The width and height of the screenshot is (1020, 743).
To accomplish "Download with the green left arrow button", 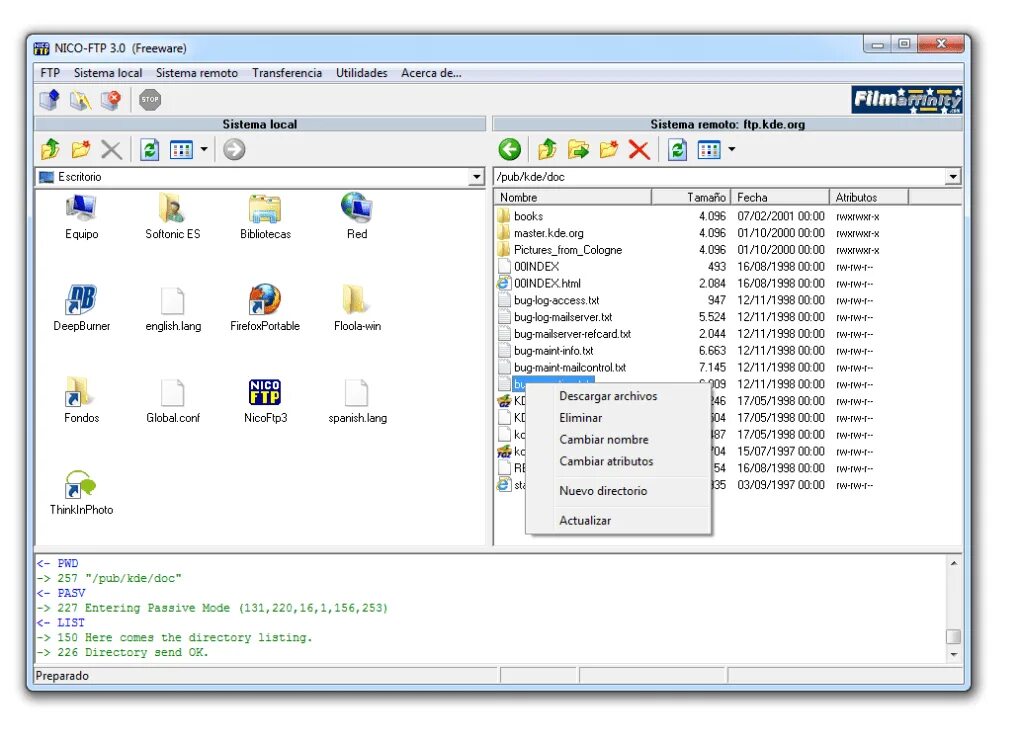I will [510, 150].
